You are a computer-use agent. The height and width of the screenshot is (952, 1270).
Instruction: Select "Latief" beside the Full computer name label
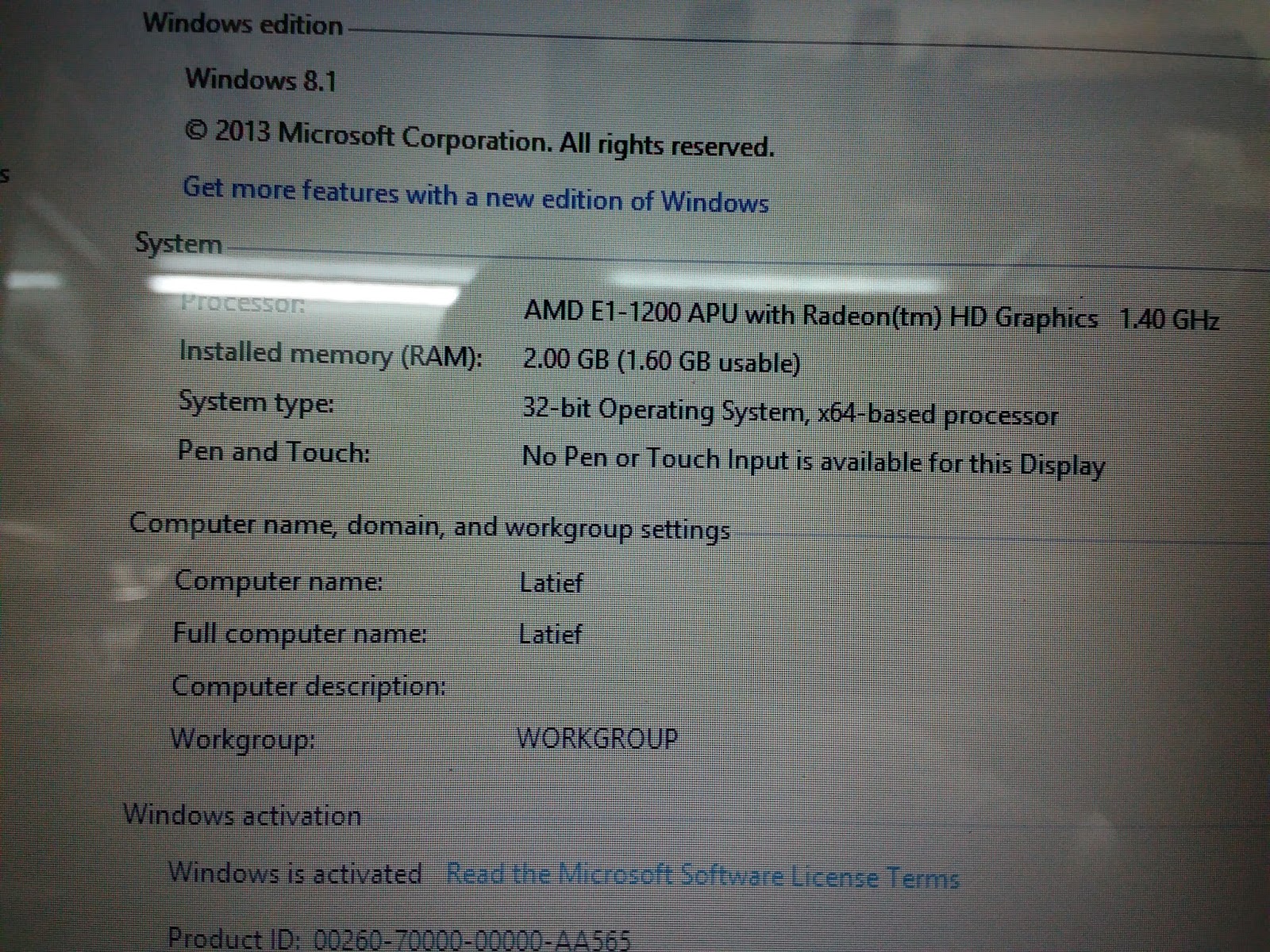(x=550, y=635)
